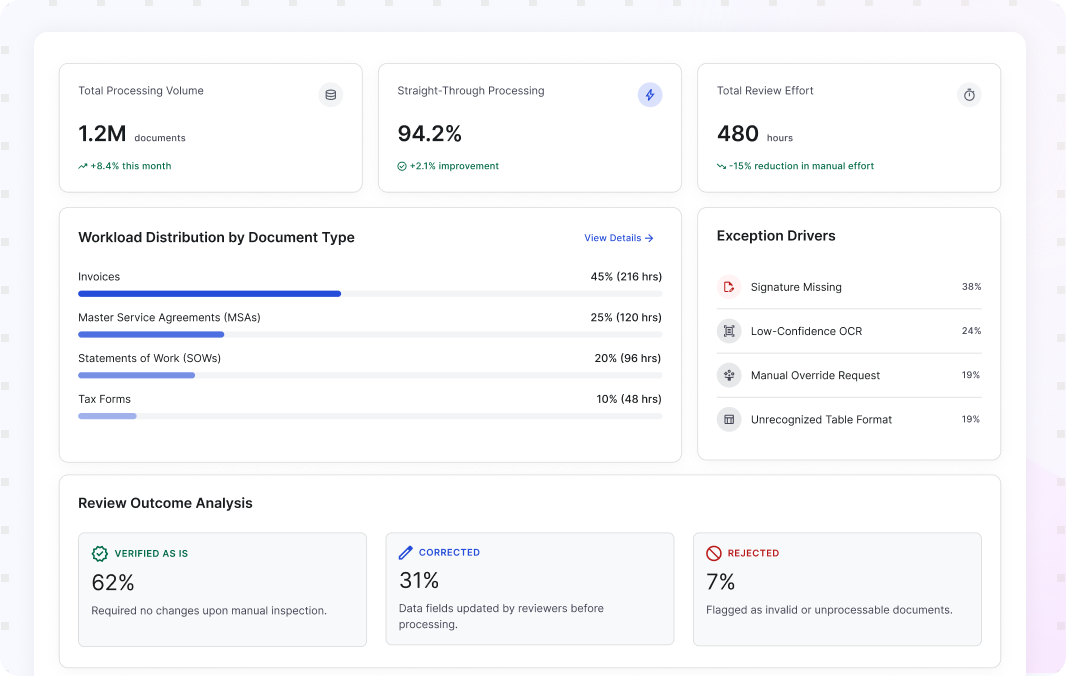Click the Total Processing Volume title

point(141,90)
